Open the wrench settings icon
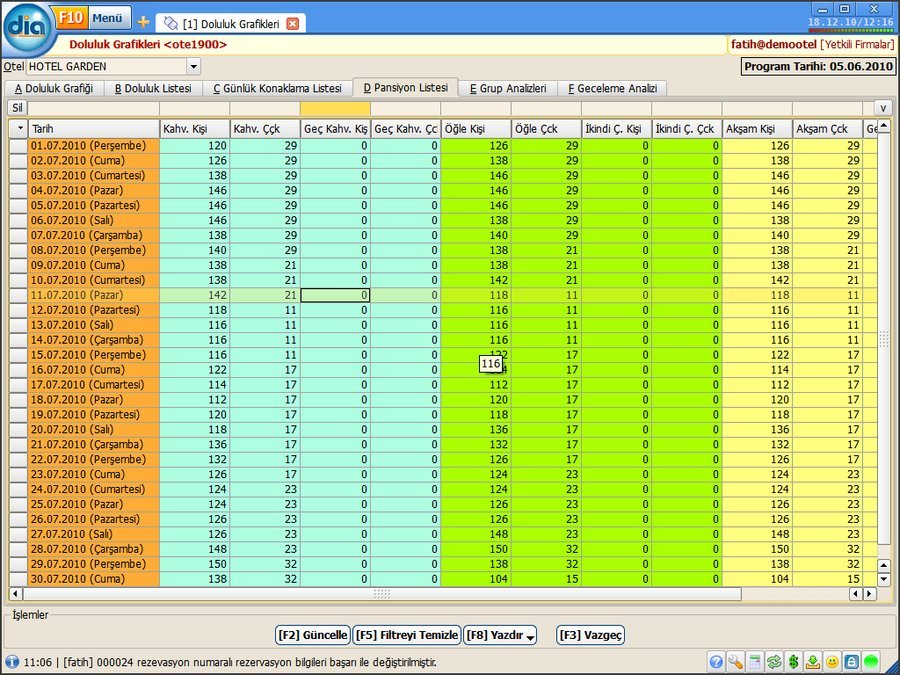Image resolution: width=900 pixels, height=675 pixels. pos(735,662)
